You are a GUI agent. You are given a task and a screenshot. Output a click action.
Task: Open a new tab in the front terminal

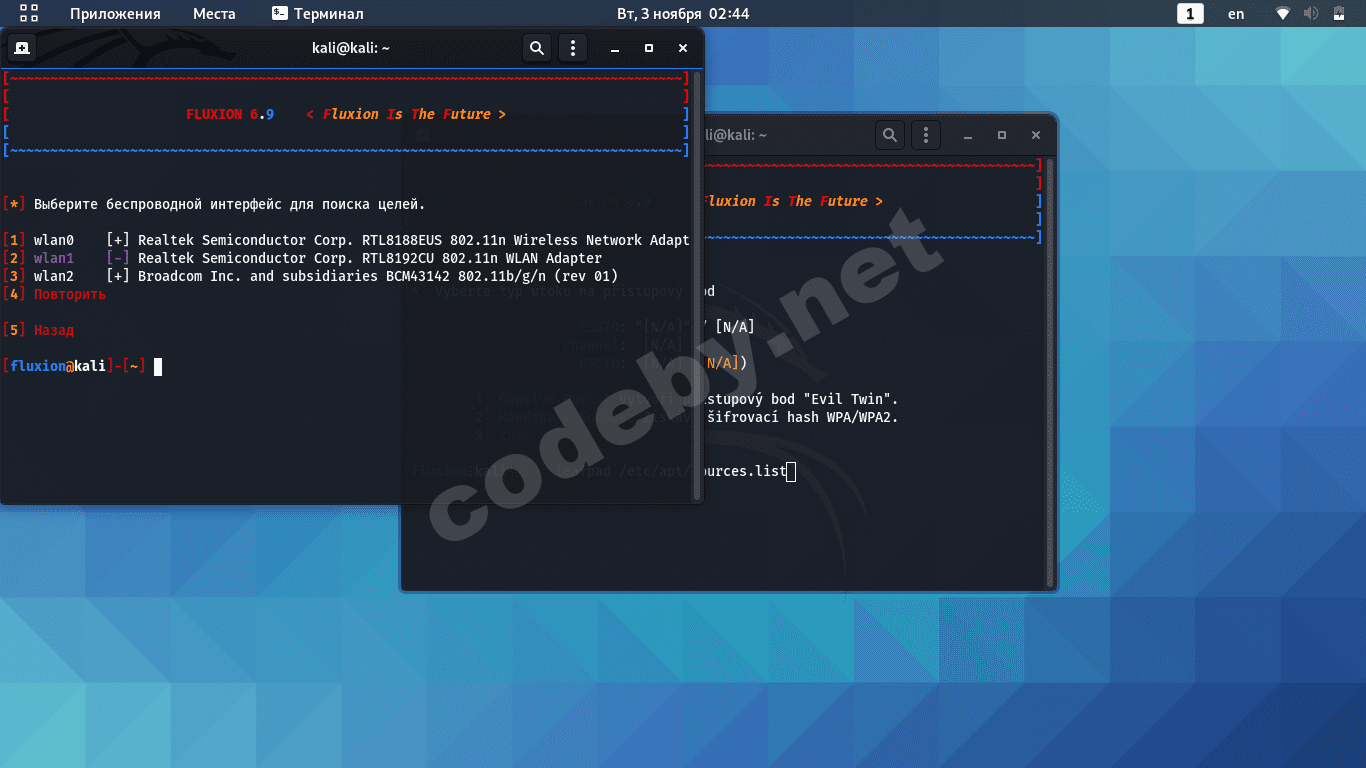pyautogui.click(x=22, y=48)
